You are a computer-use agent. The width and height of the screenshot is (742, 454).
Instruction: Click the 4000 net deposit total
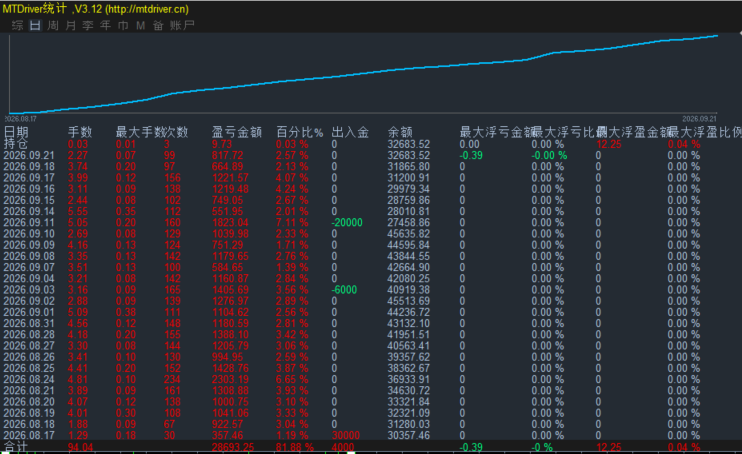(x=343, y=447)
